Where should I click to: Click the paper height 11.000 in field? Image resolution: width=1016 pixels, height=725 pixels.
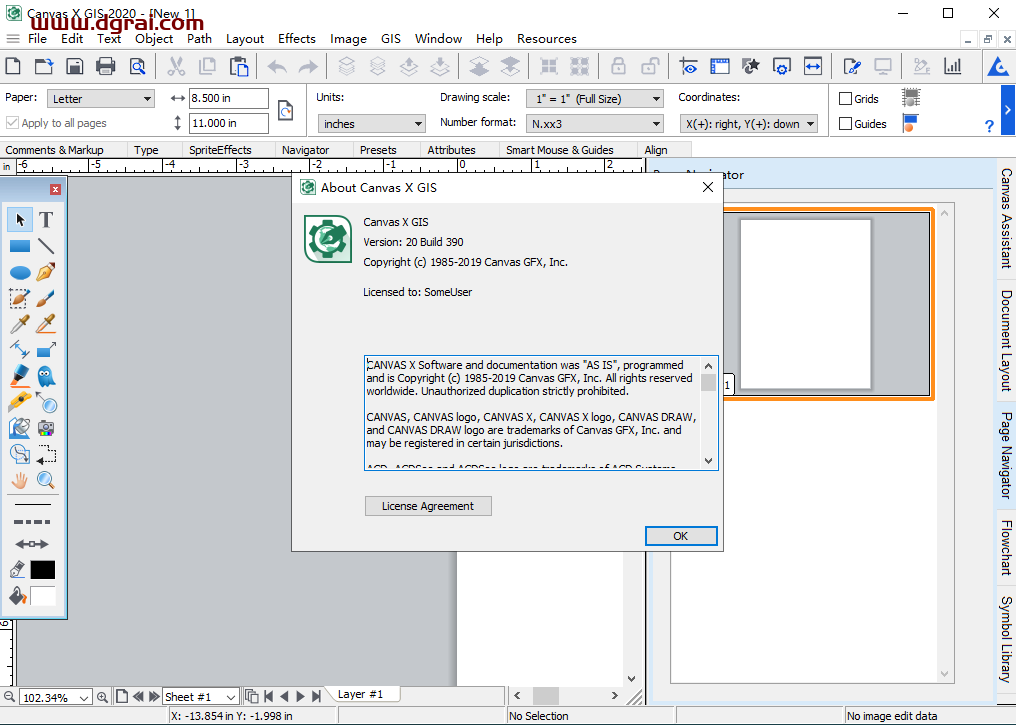[228, 123]
